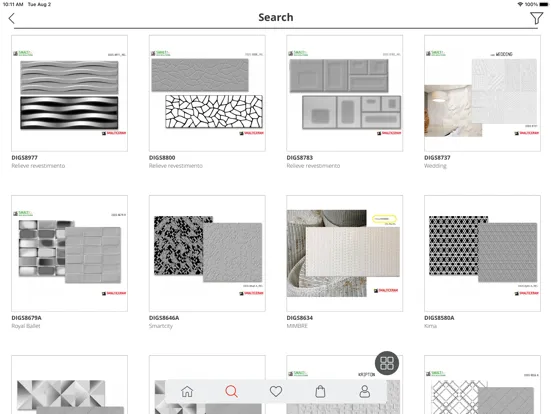
Task: Open product thumbnail DIGS8737 Wedding
Action: click(x=482, y=93)
